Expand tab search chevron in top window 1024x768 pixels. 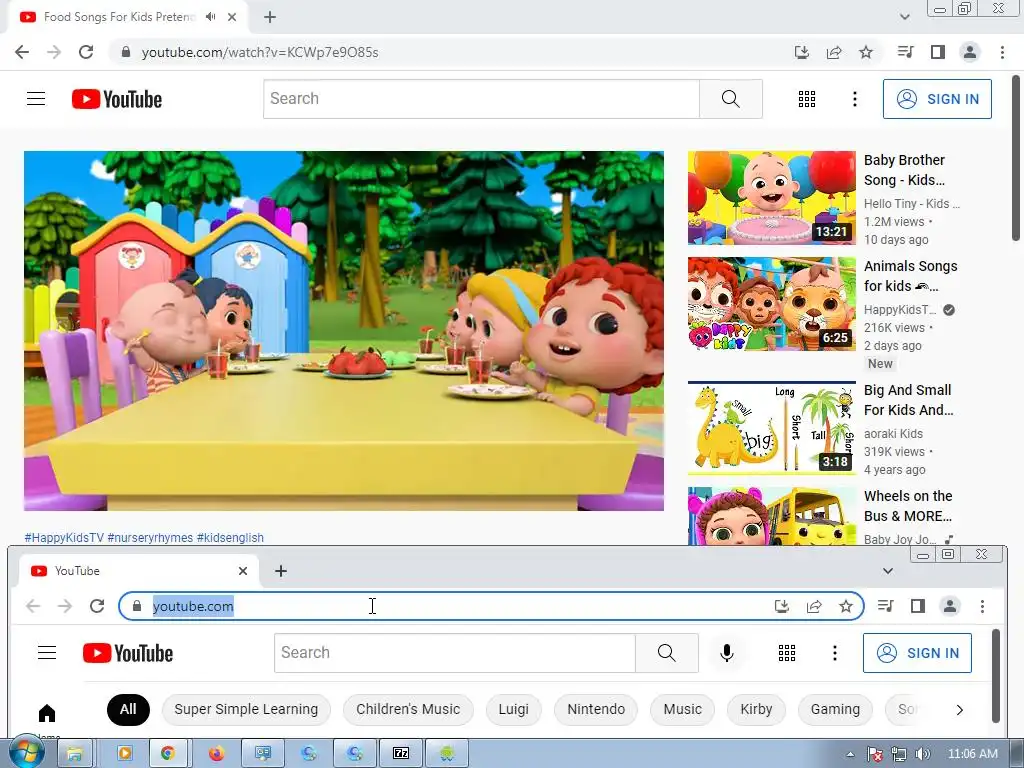(904, 17)
